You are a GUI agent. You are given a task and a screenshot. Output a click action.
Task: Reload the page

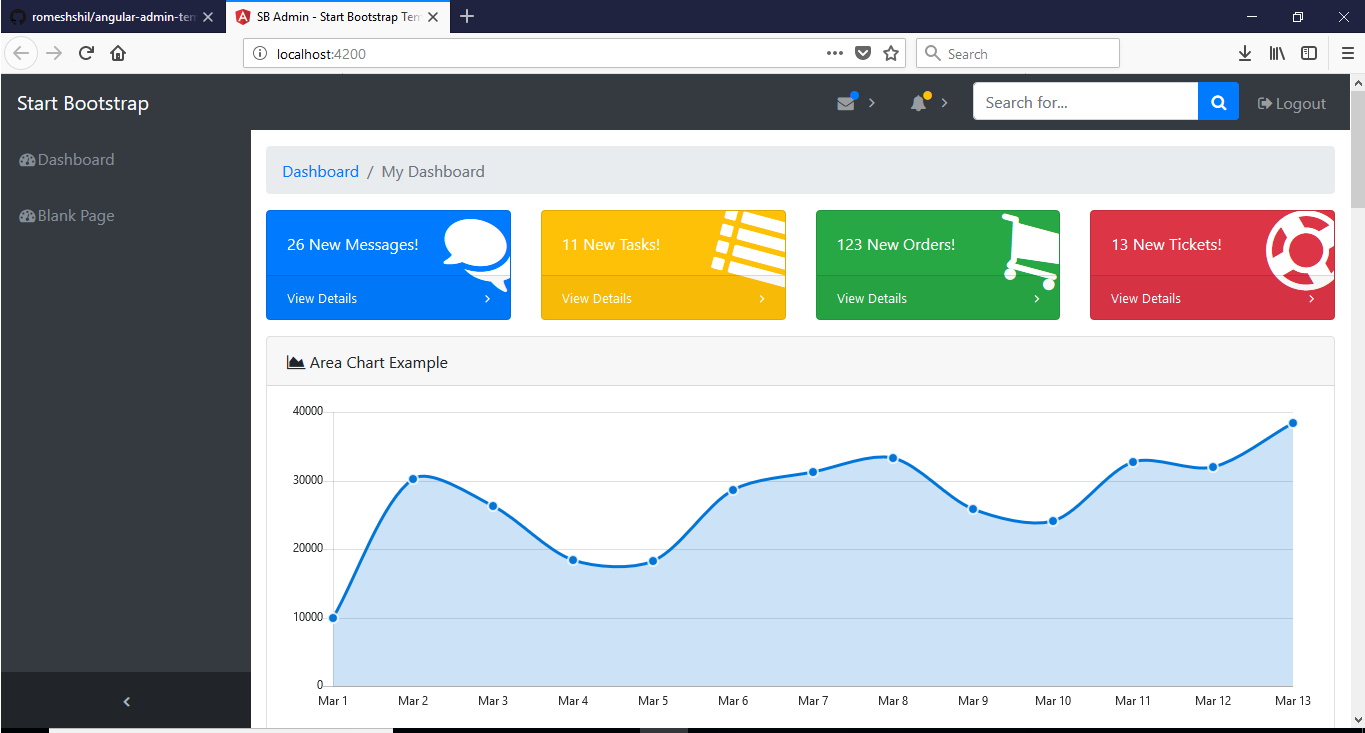tap(86, 54)
